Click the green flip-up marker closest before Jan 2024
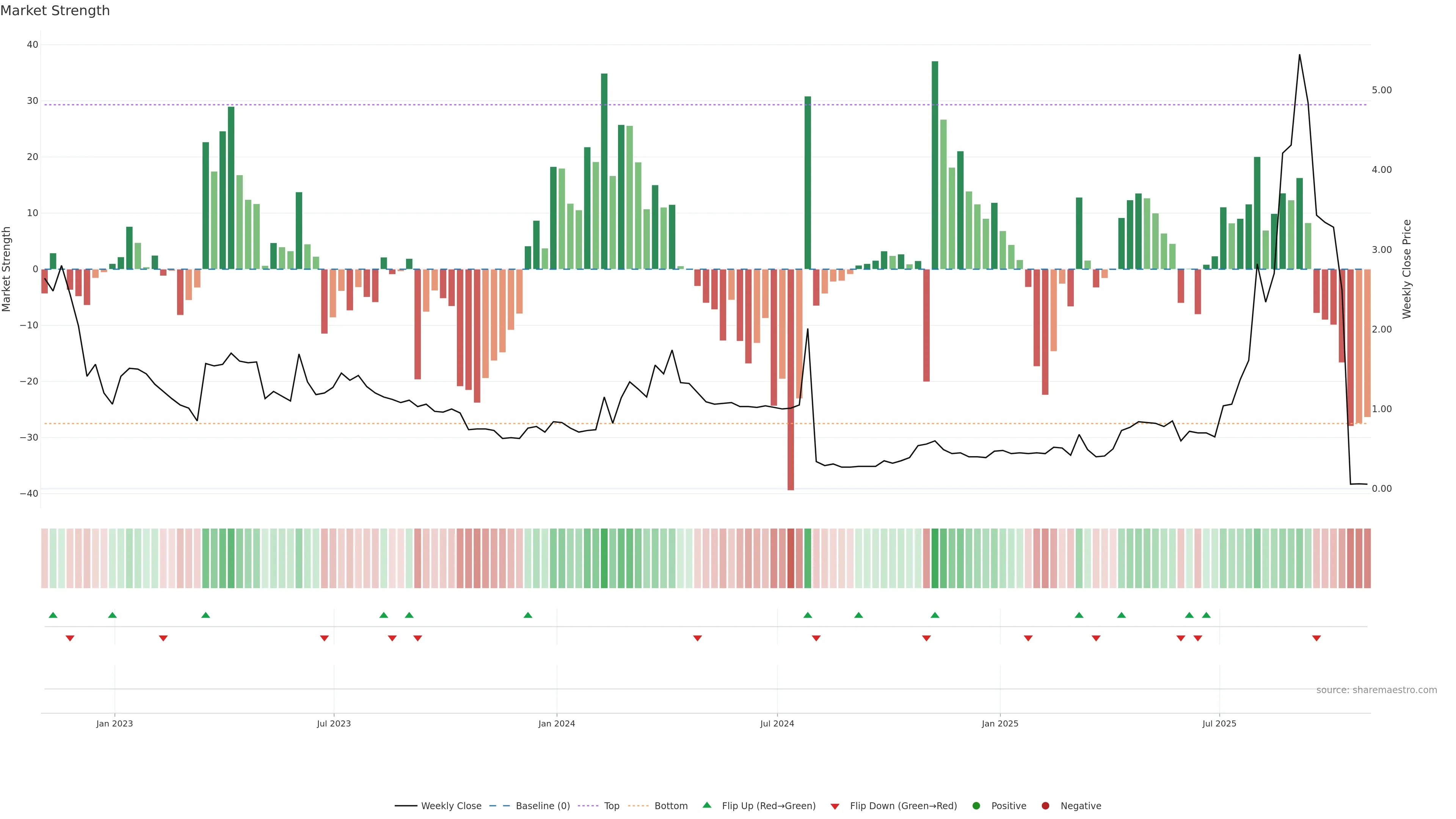 [528, 615]
